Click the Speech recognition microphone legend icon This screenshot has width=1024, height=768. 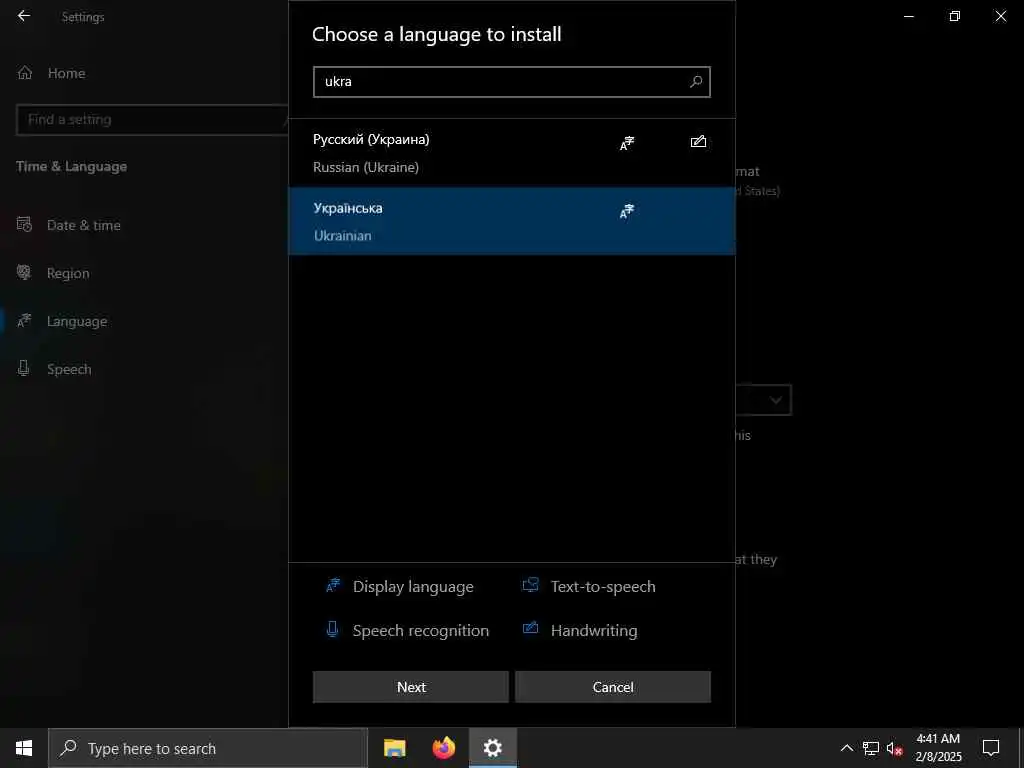(x=332, y=629)
